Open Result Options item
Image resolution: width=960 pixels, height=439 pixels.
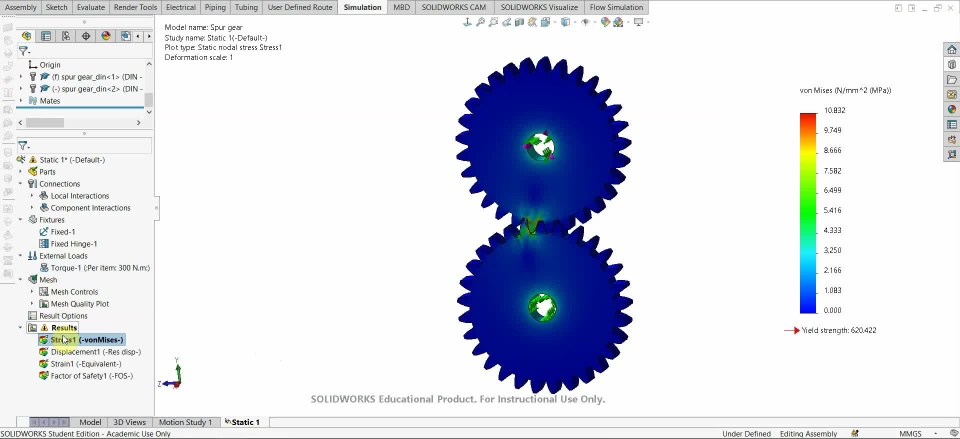click(58, 316)
